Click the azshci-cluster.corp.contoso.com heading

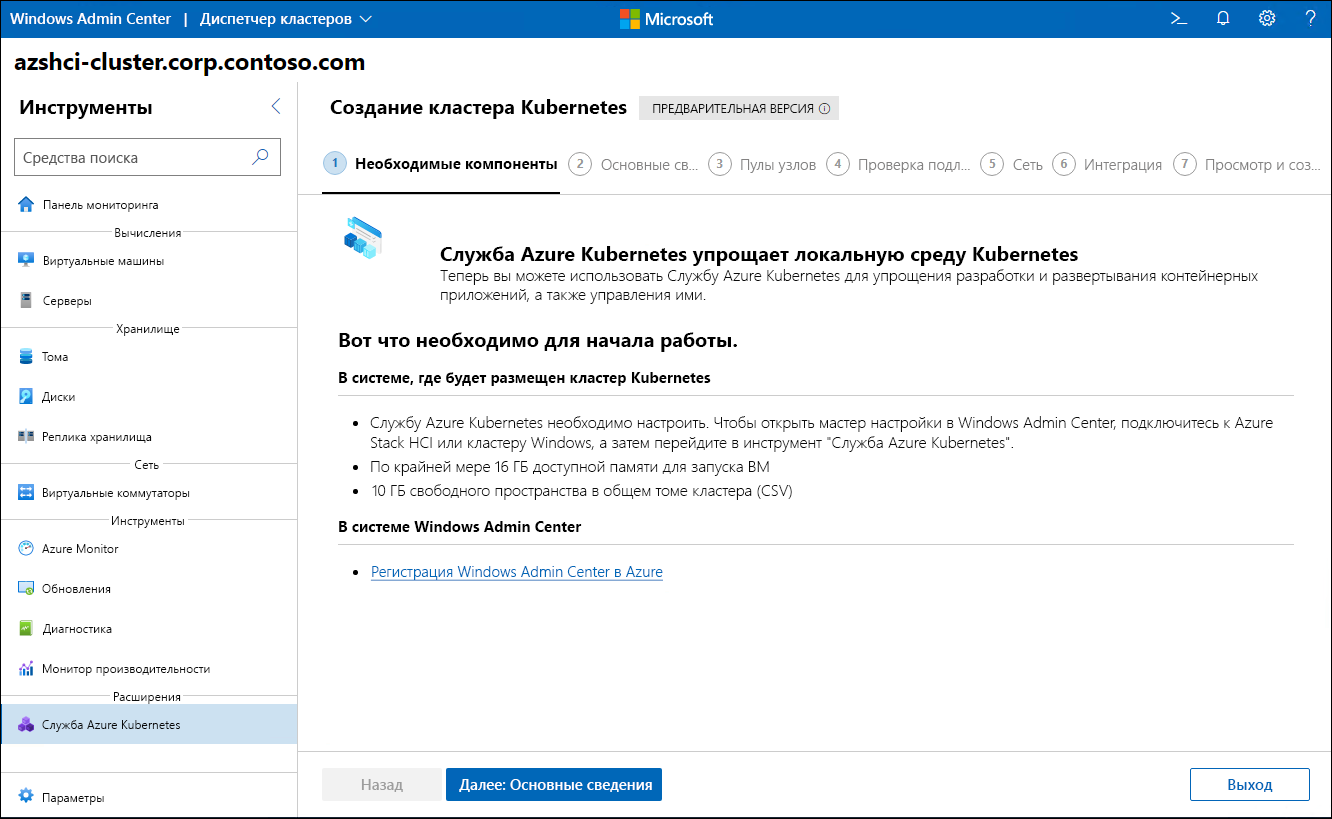coord(190,62)
